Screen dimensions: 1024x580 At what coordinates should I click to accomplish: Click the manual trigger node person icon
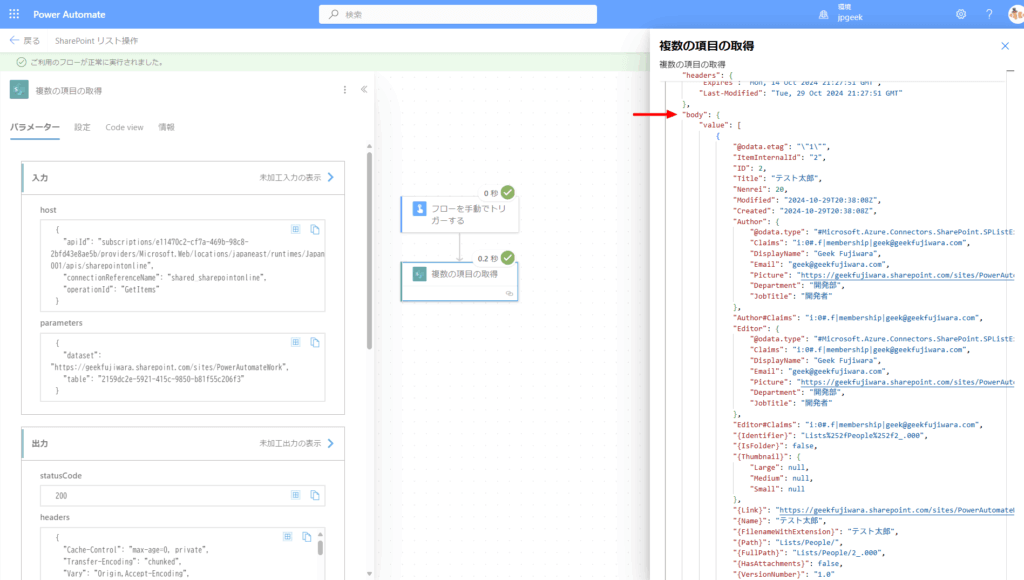click(x=419, y=208)
